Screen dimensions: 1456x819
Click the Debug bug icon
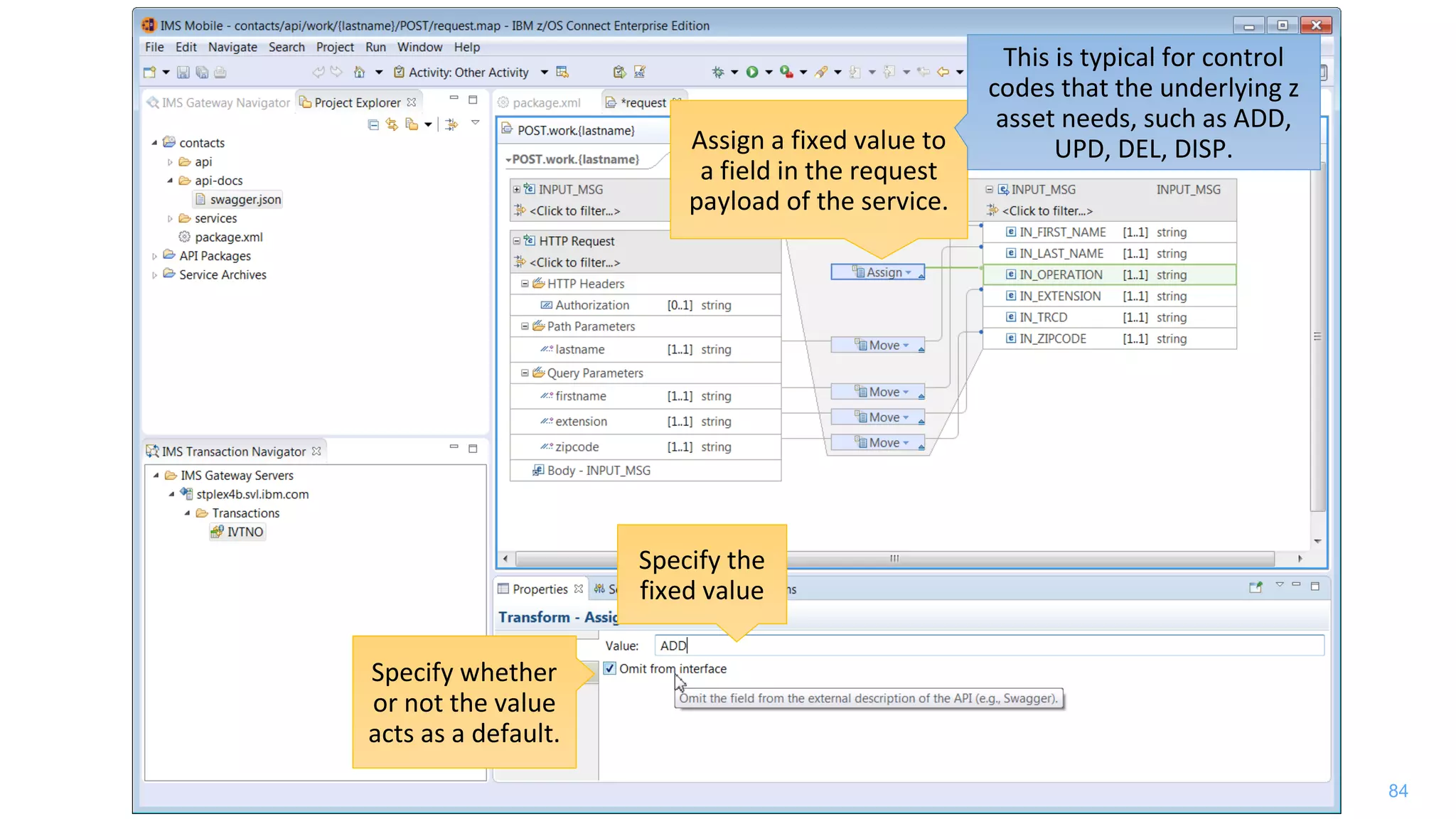point(718,72)
